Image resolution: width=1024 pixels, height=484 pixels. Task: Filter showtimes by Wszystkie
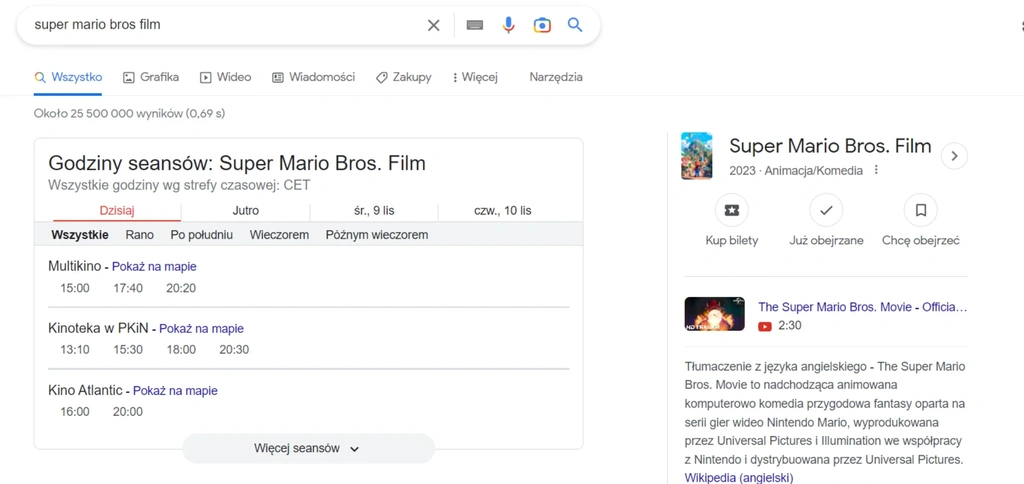(x=80, y=234)
